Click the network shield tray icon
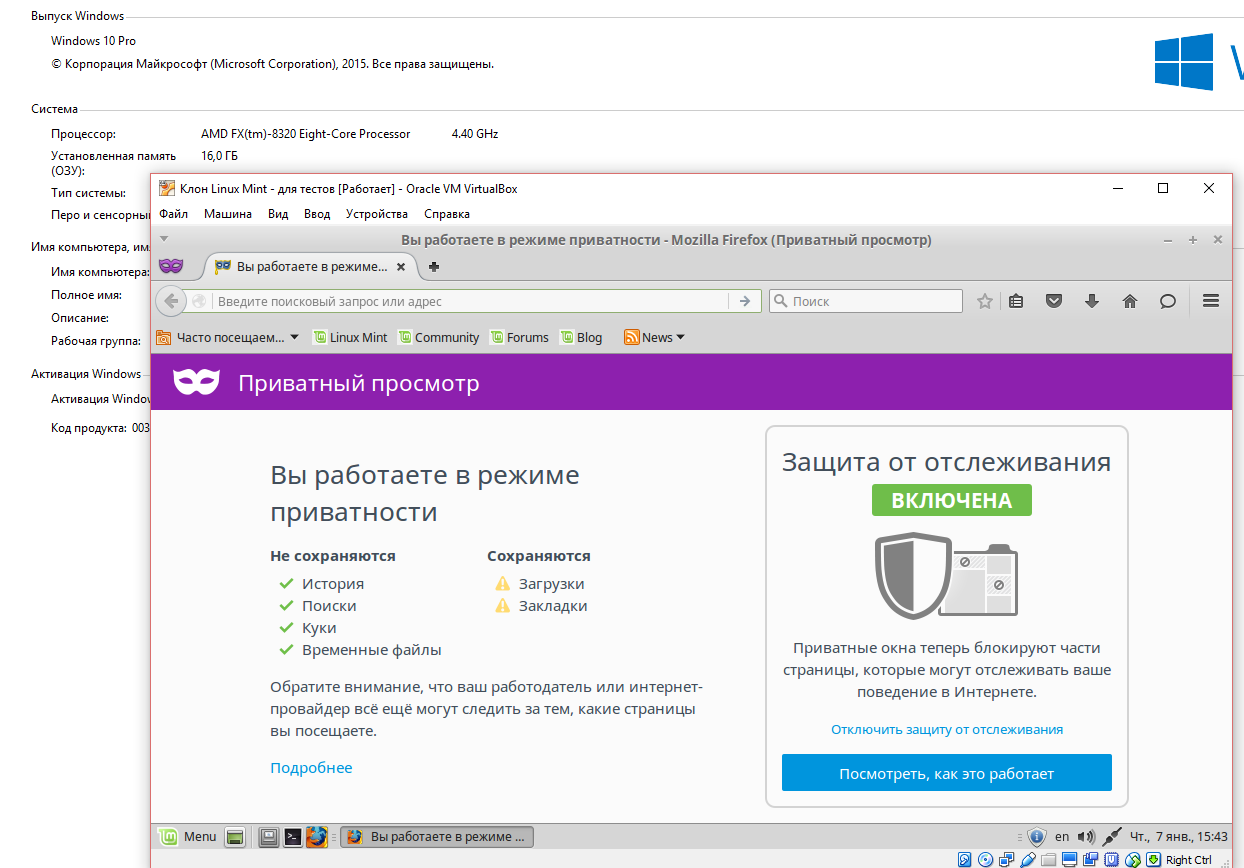1244x868 pixels. click(x=1037, y=836)
